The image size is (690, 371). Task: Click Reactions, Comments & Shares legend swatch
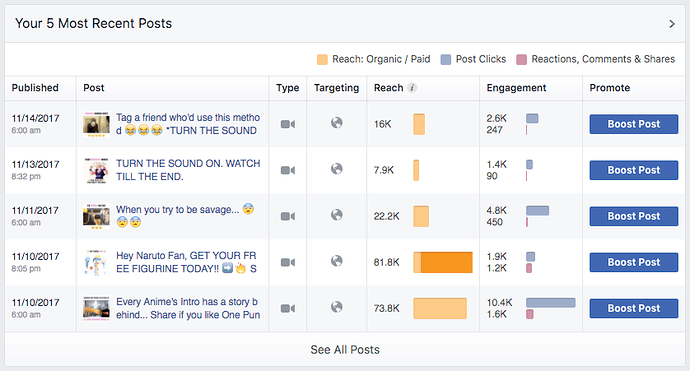point(521,59)
